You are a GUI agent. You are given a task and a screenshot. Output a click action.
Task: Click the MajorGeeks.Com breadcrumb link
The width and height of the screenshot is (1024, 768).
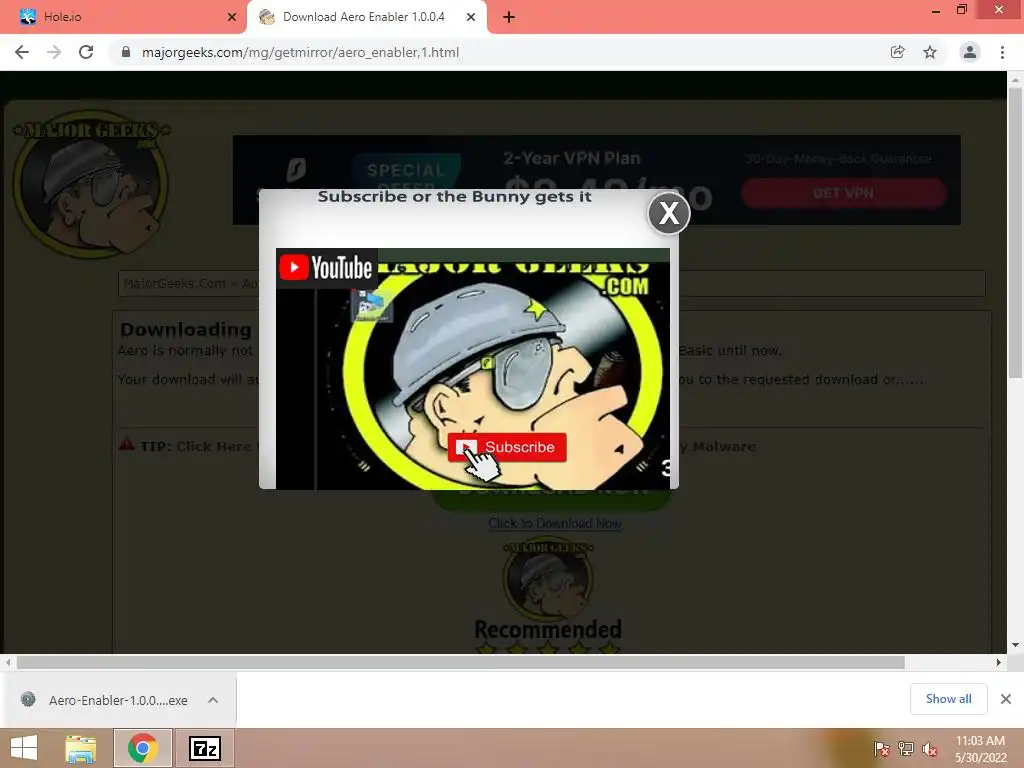click(x=174, y=283)
